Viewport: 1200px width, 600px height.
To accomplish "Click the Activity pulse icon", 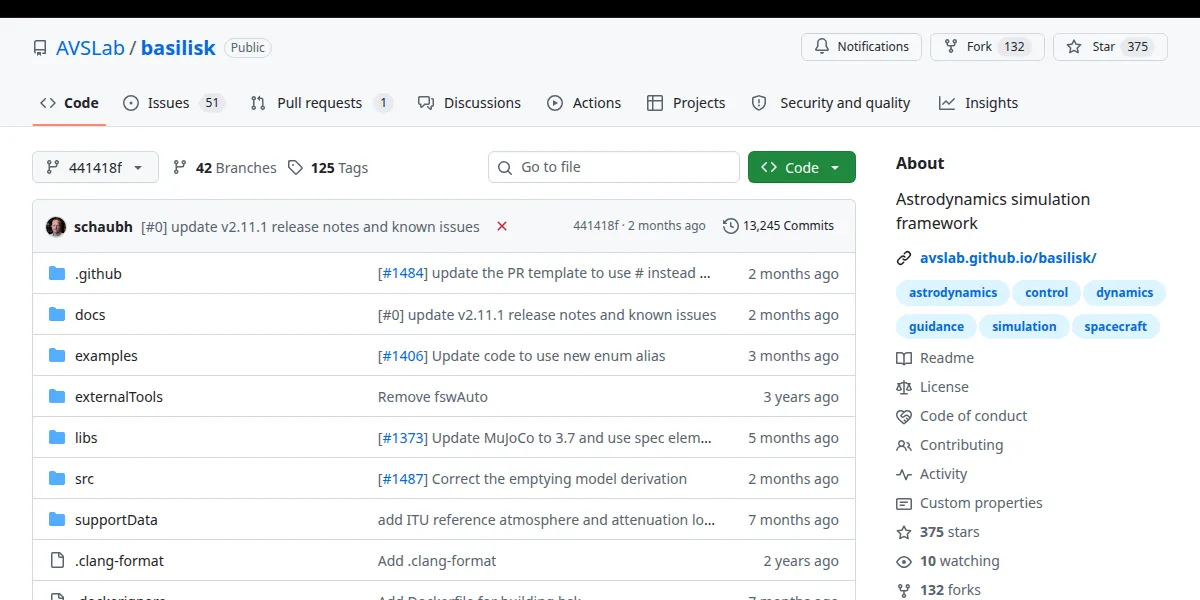I will tap(904, 474).
